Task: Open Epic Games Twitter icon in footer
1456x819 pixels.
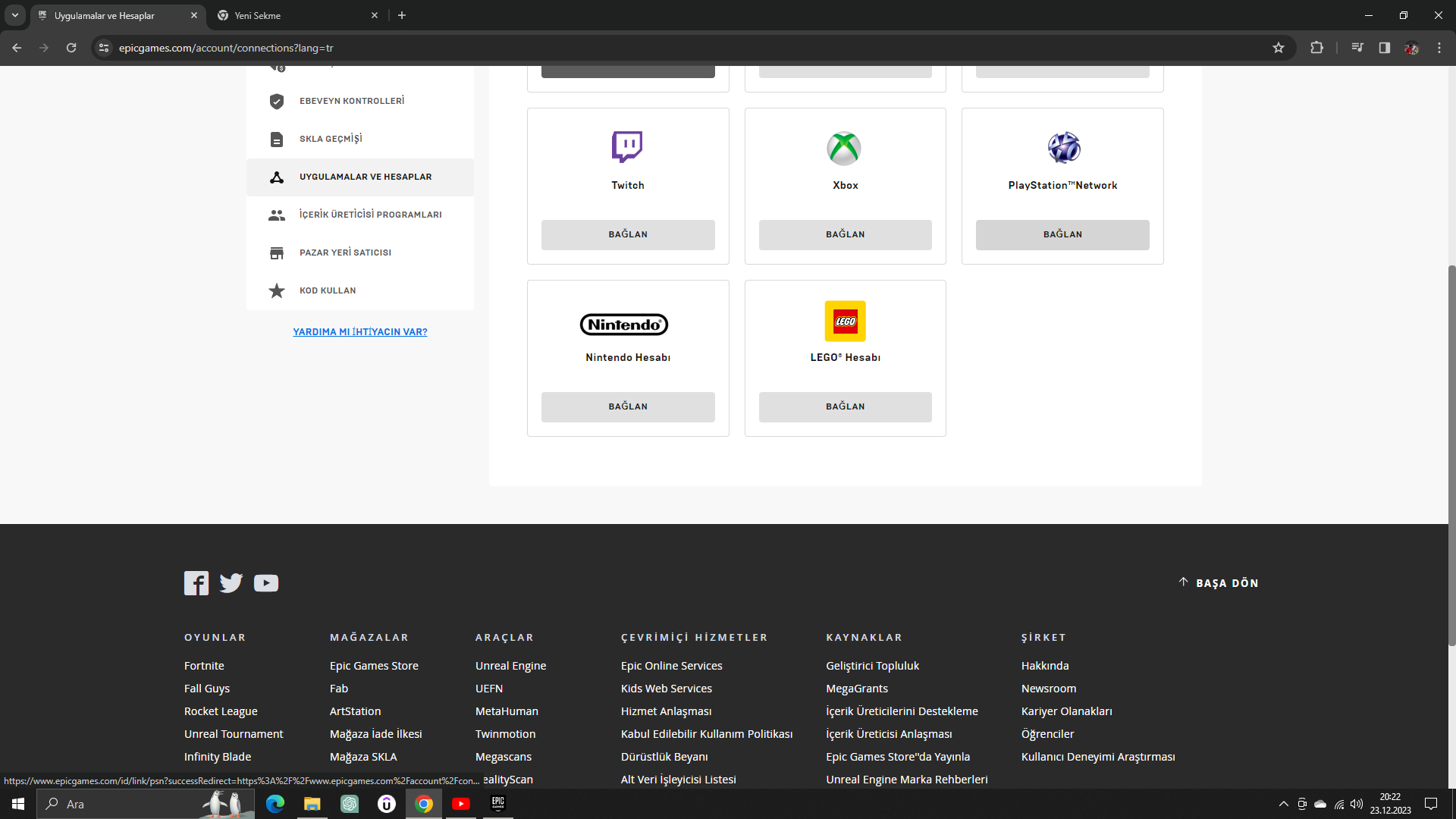Action: tap(231, 583)
